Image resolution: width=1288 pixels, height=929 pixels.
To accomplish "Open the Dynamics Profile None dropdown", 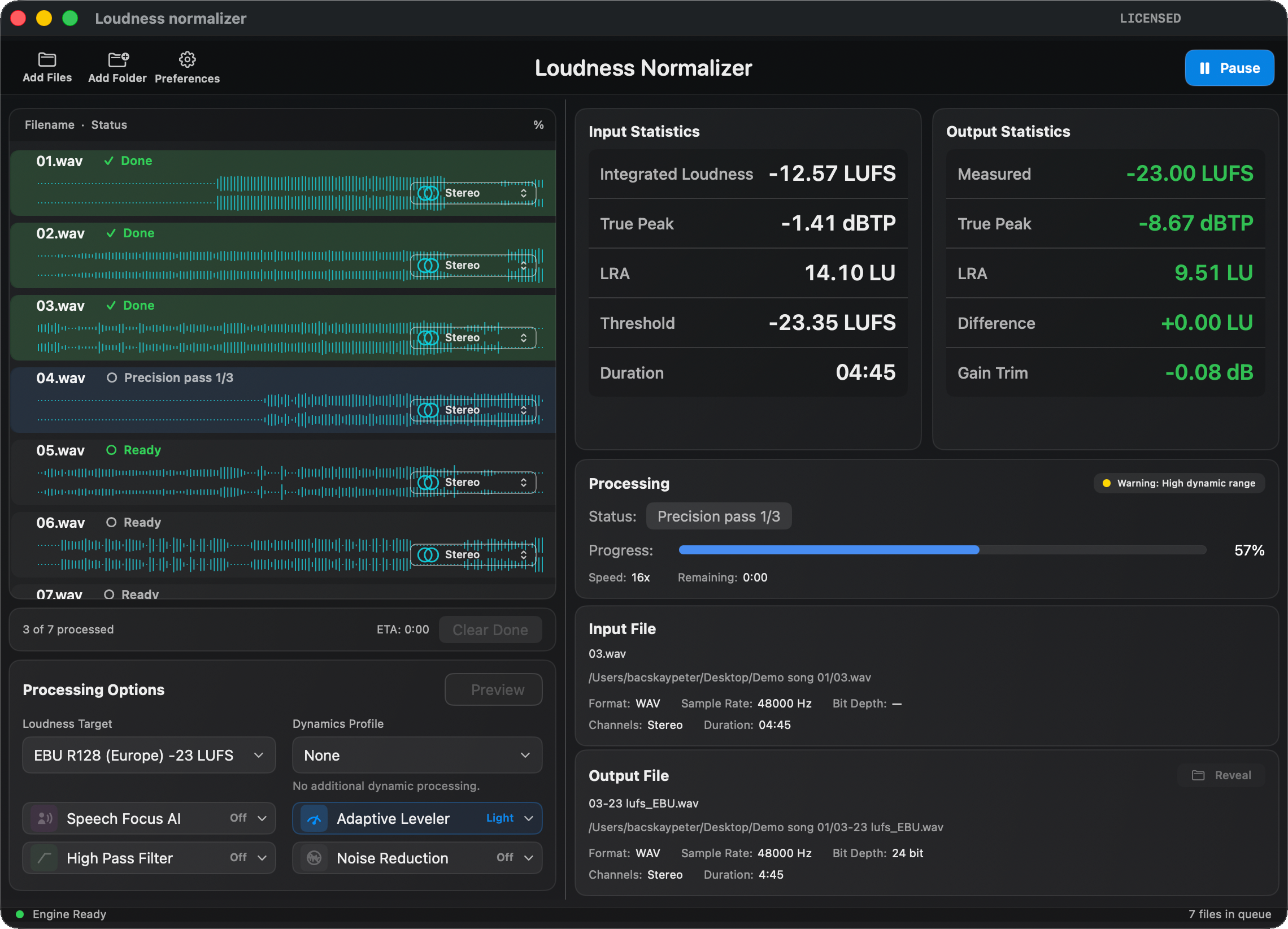I will tap(417, 754).
